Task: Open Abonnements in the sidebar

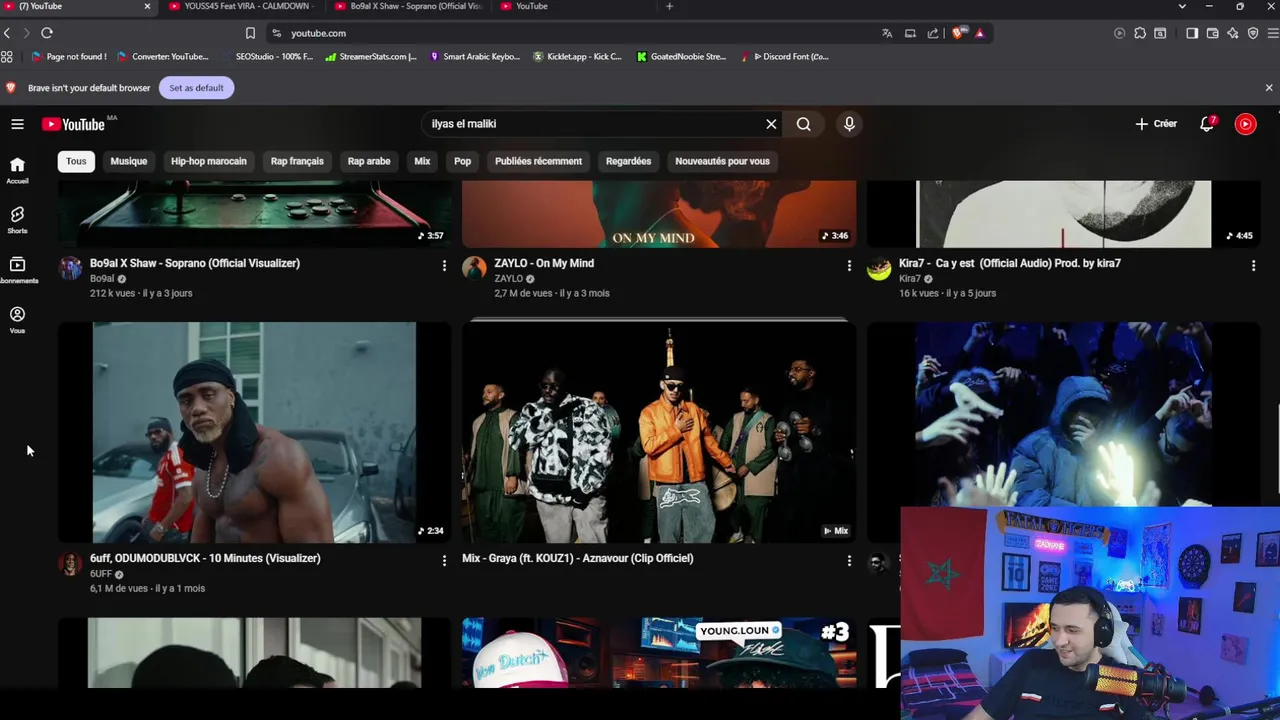Action: pos(17,270)
